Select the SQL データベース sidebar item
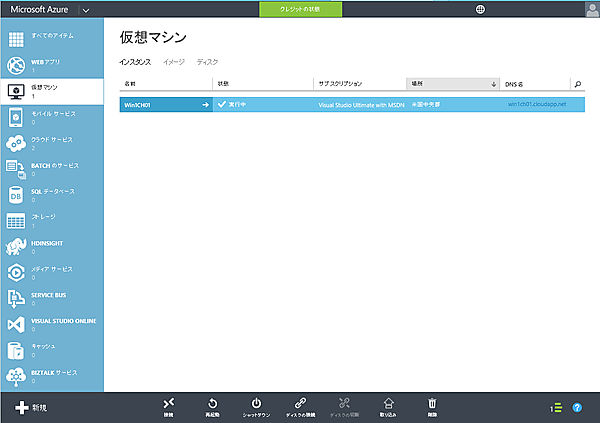This screenshot has width=600, height=423. click(50, 195)
